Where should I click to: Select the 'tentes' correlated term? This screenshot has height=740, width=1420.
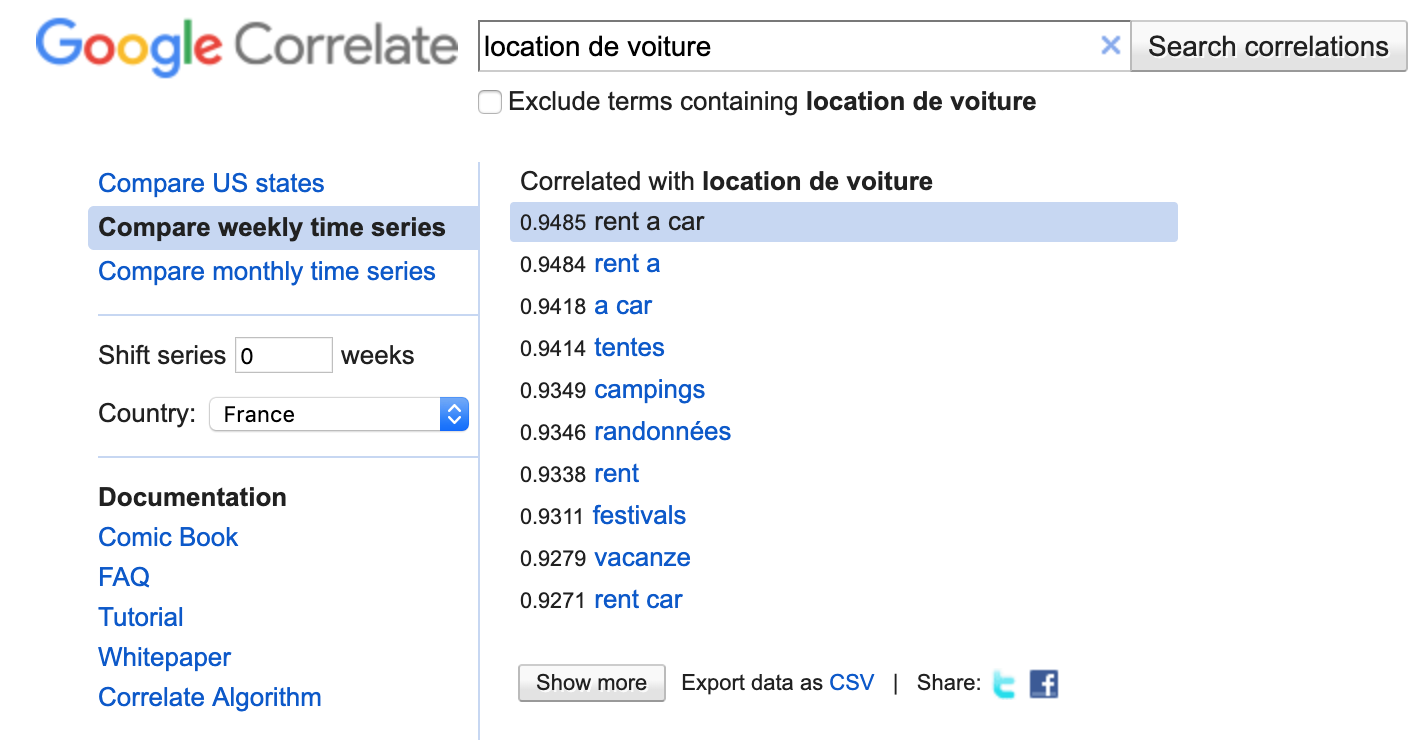629,347
